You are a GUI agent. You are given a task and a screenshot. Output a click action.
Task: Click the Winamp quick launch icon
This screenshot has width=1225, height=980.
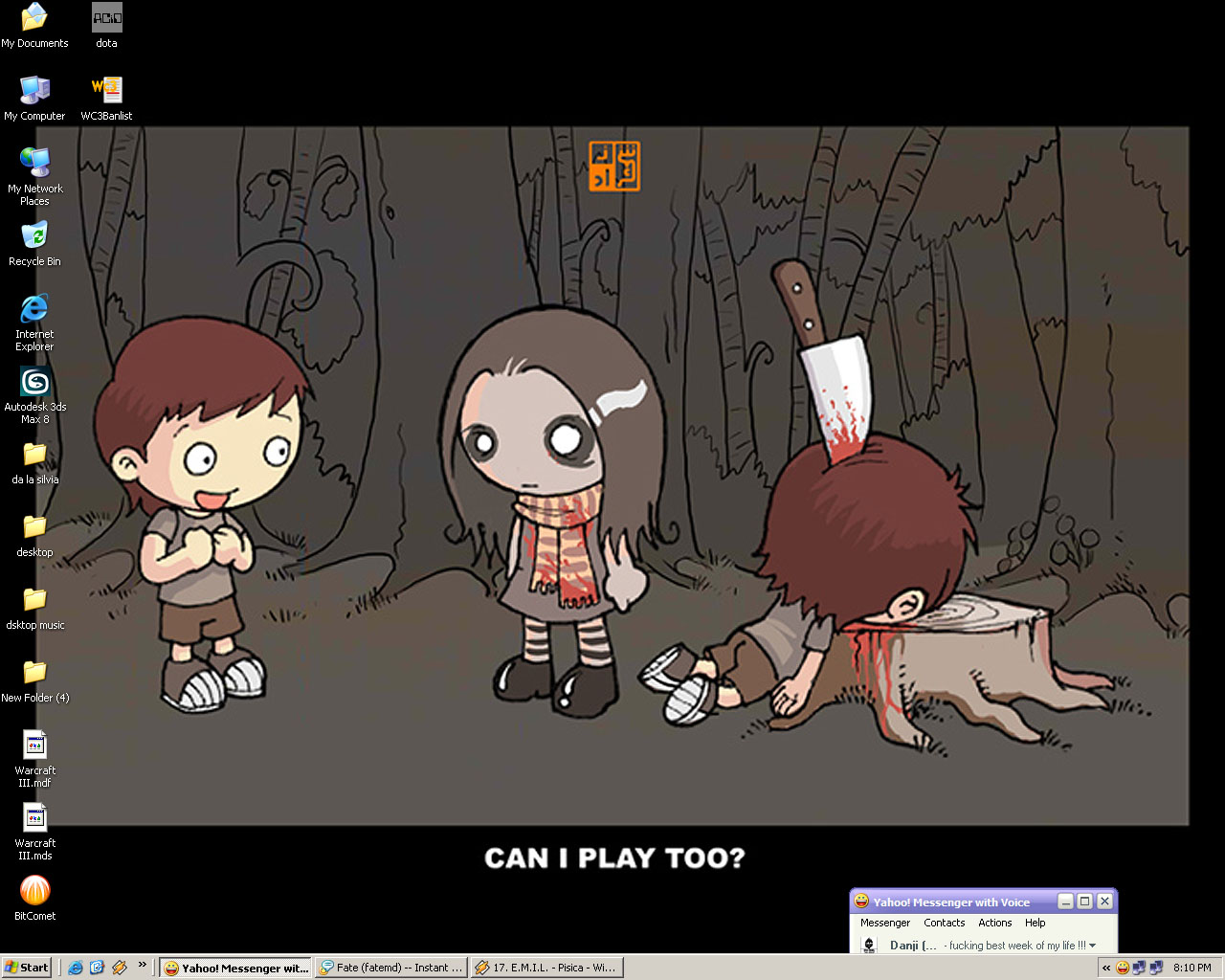(x=120, y=968)
